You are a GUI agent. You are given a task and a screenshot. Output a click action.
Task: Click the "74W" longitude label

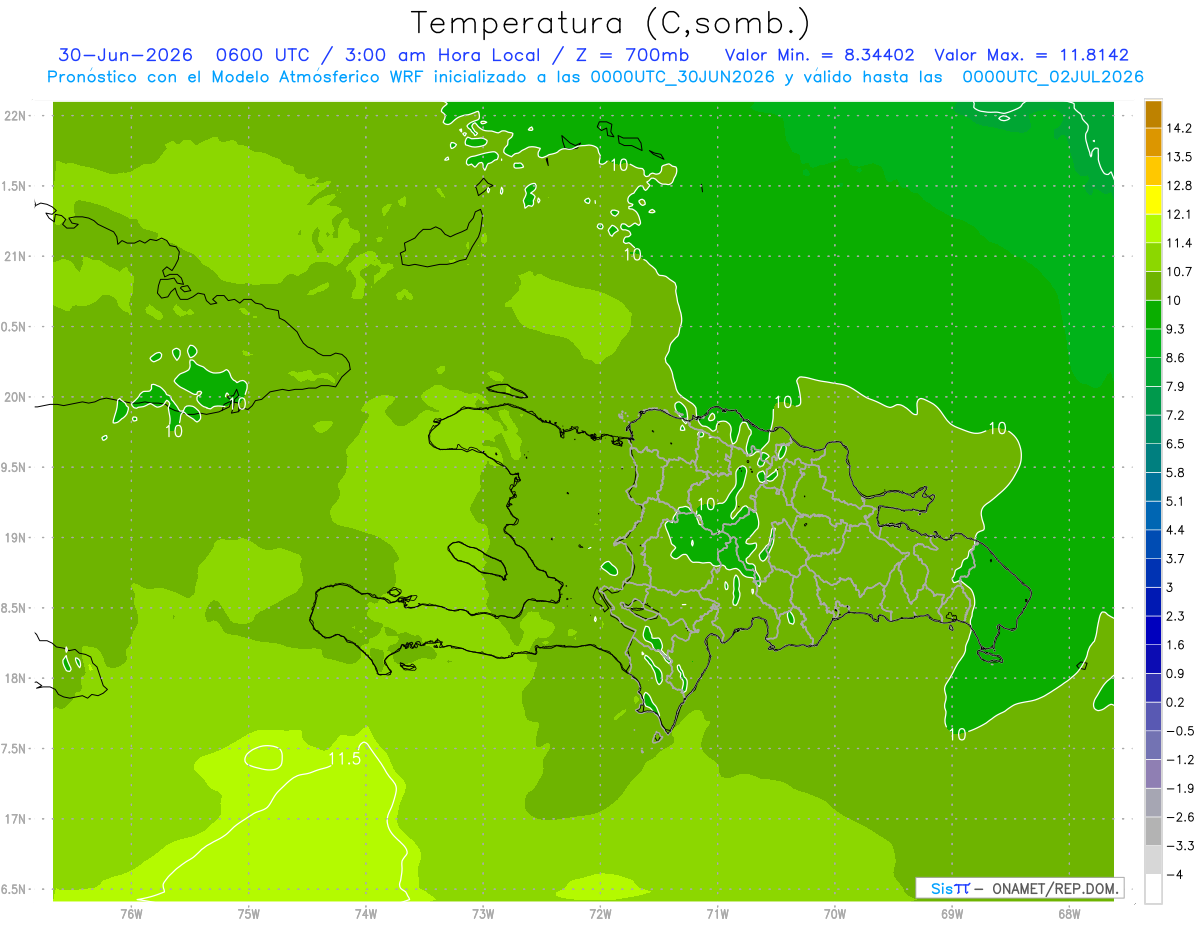(x=366, y=913)
